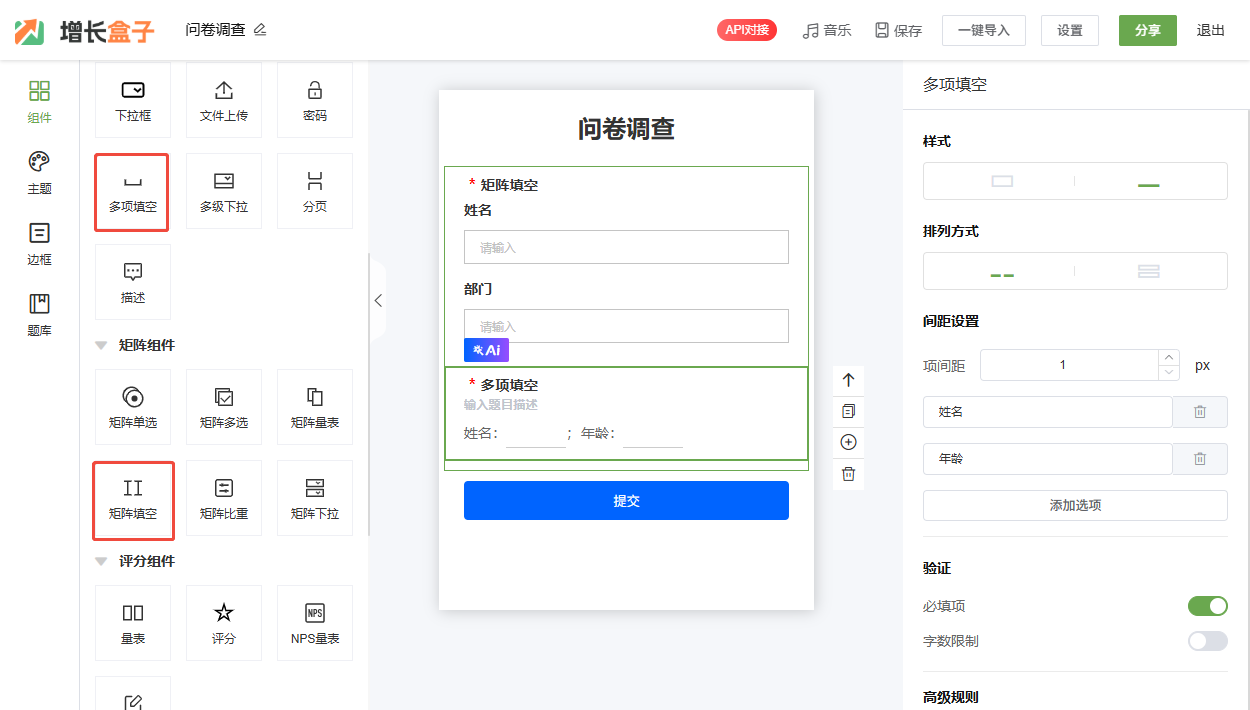Image resolution: width=1250 pixels, height=710 pixels.
Task: Delete the 姓名 option
Action: [1200, 412]
